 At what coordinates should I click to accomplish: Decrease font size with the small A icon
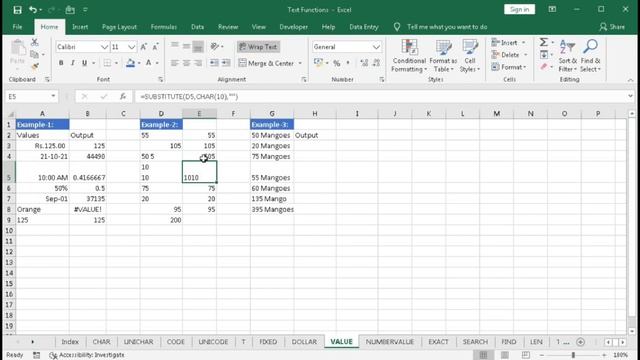156,47
